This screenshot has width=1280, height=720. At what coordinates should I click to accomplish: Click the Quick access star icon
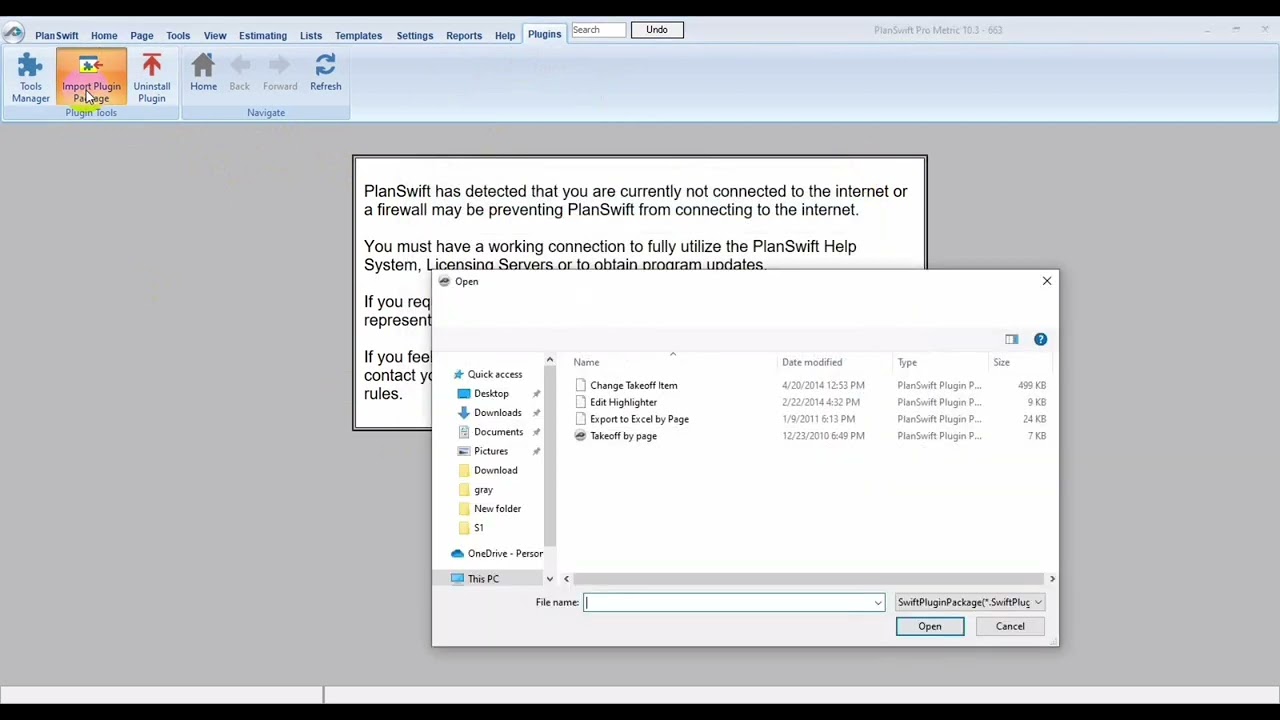[458, 374]
